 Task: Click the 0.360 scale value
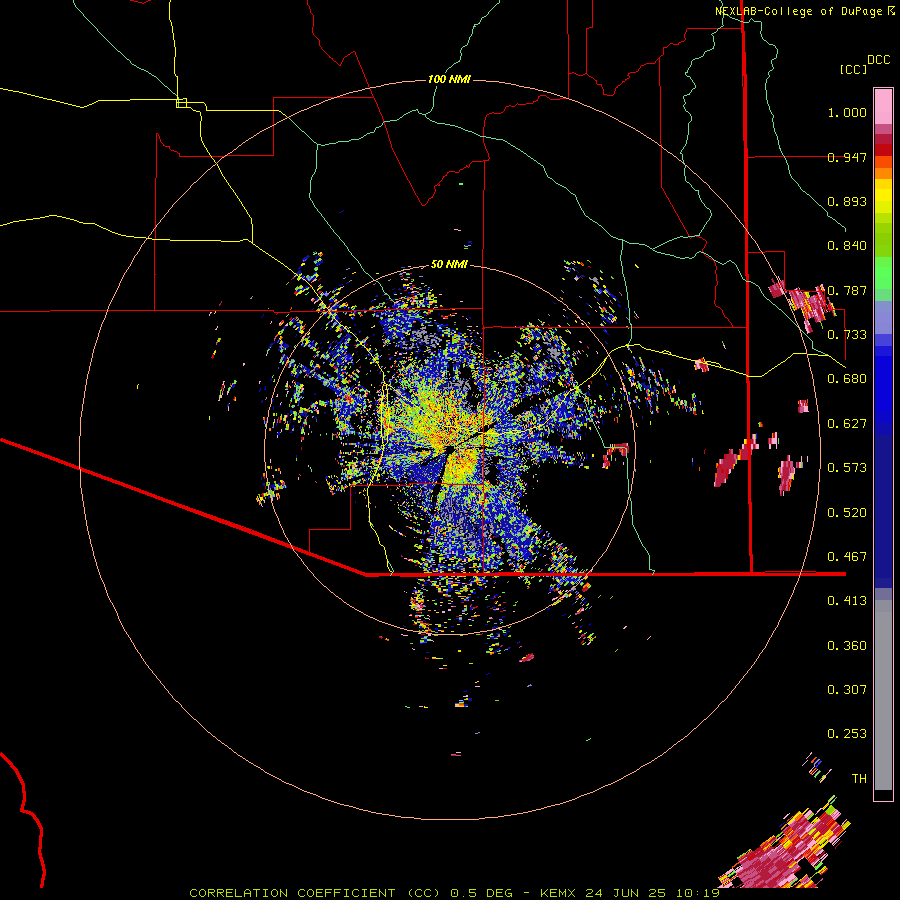[x=847, y=646]
